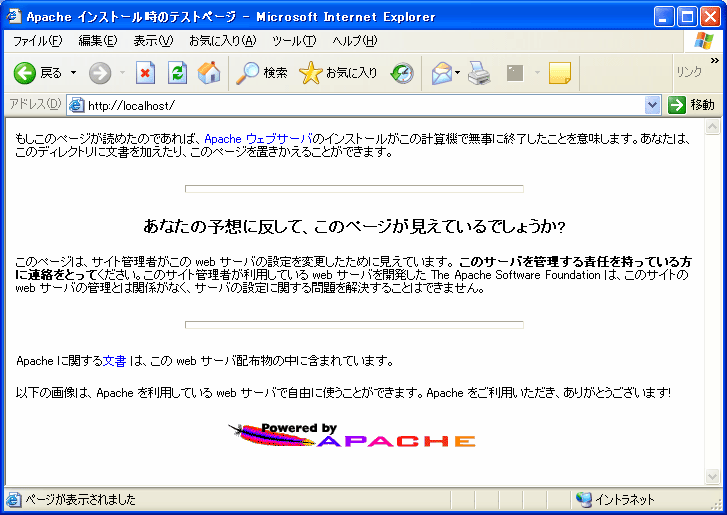
Task: Open the Favorites (お気に入り) star panel
Action: click(339, 73)
